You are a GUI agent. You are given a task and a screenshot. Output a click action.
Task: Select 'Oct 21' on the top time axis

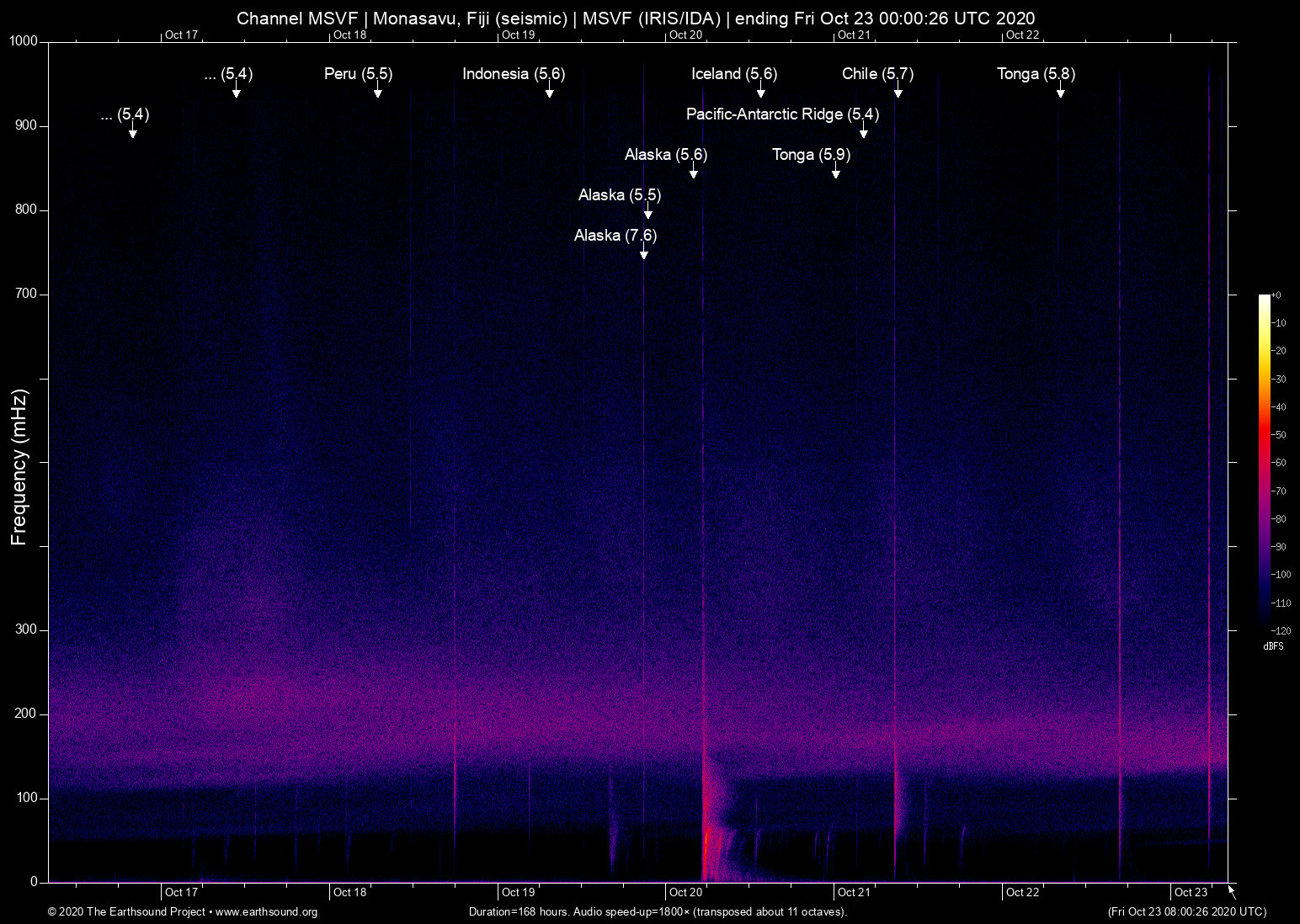pos(855,35)
